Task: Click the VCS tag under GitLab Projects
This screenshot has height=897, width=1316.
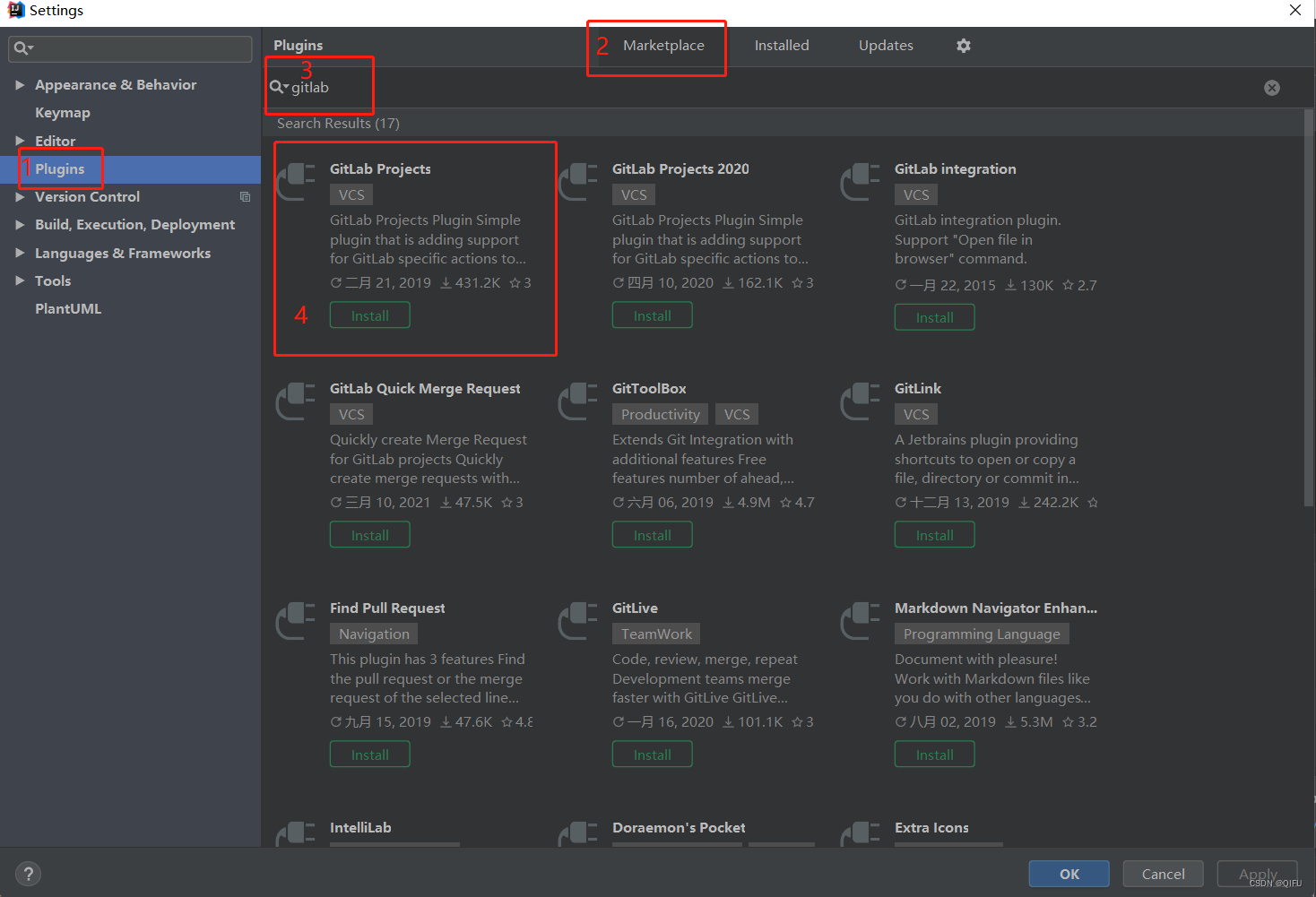Action: tap(351, 194)
